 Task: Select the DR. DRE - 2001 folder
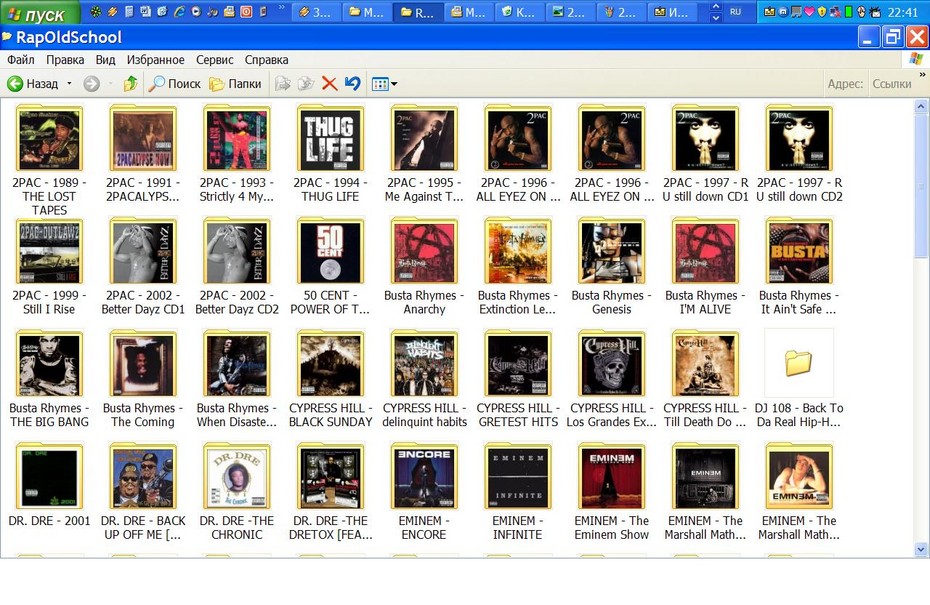(49, 485)
